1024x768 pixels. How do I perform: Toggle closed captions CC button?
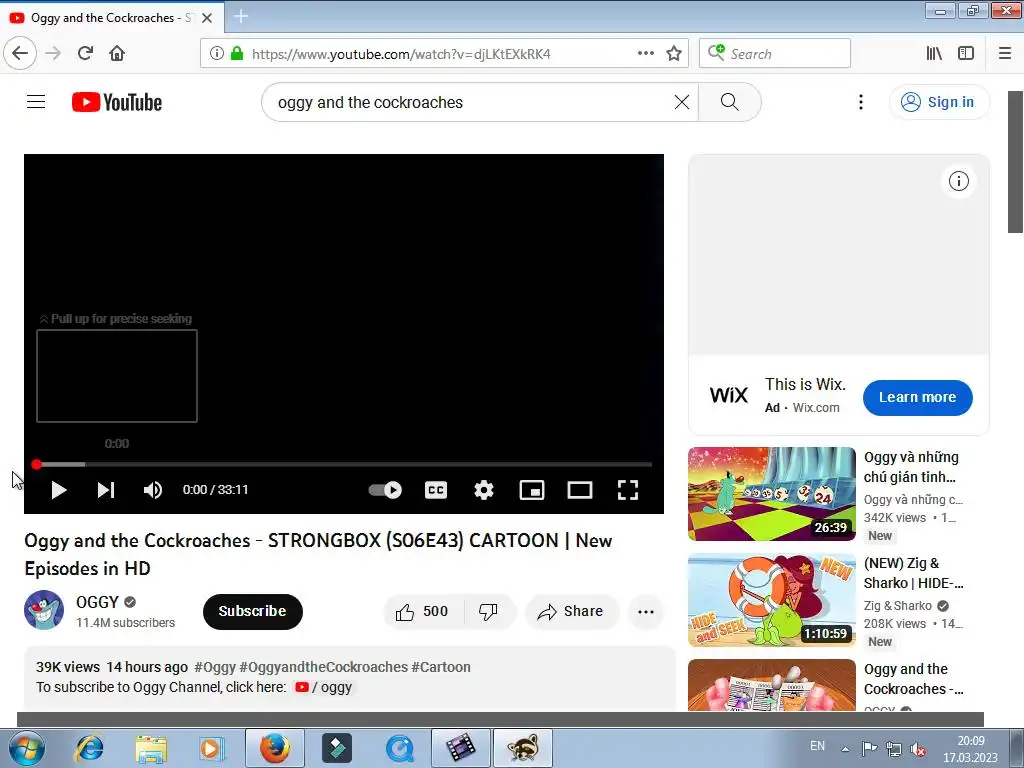[x=436, y=490]
